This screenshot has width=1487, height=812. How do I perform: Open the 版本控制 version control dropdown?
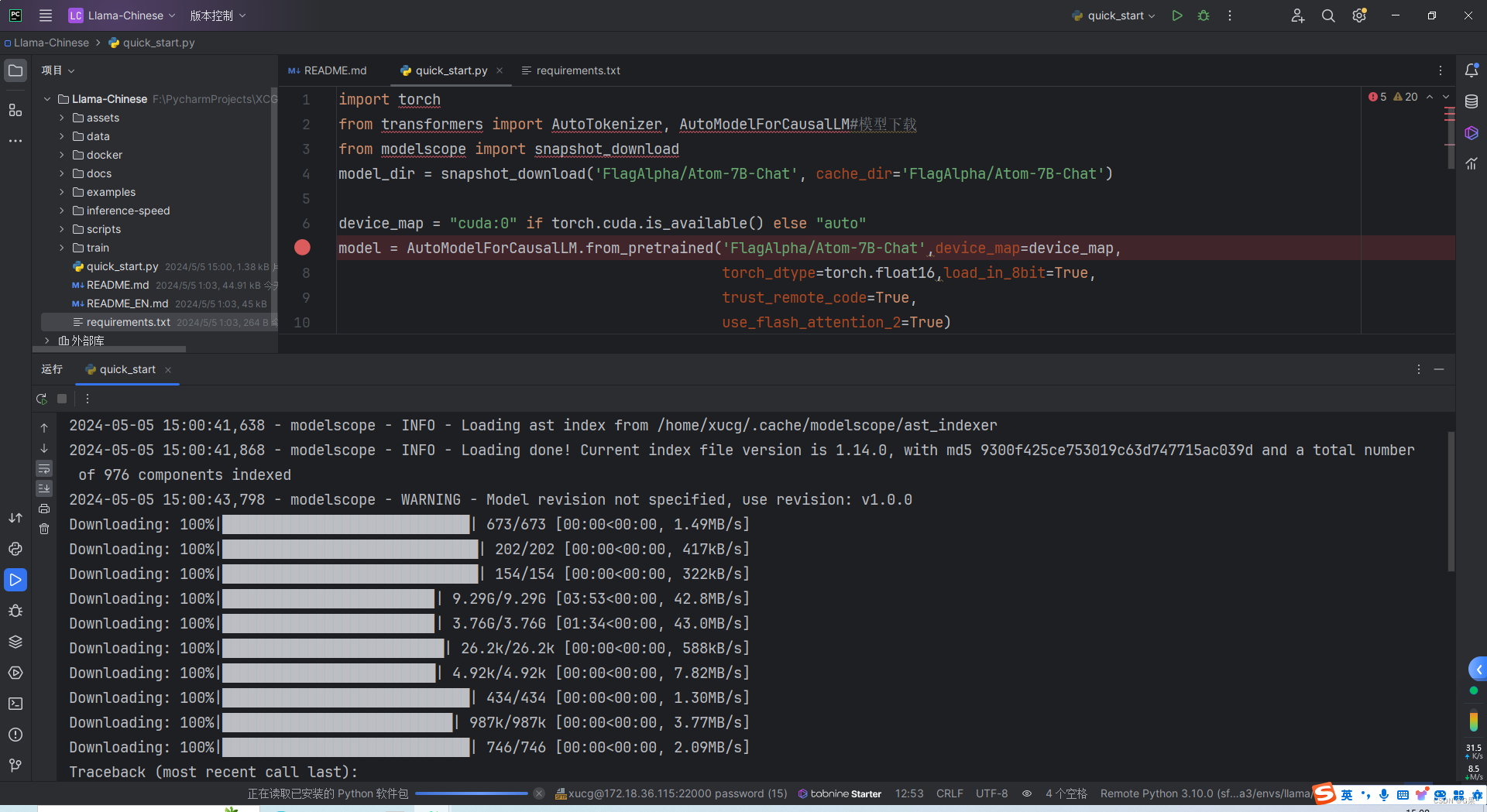218,15
